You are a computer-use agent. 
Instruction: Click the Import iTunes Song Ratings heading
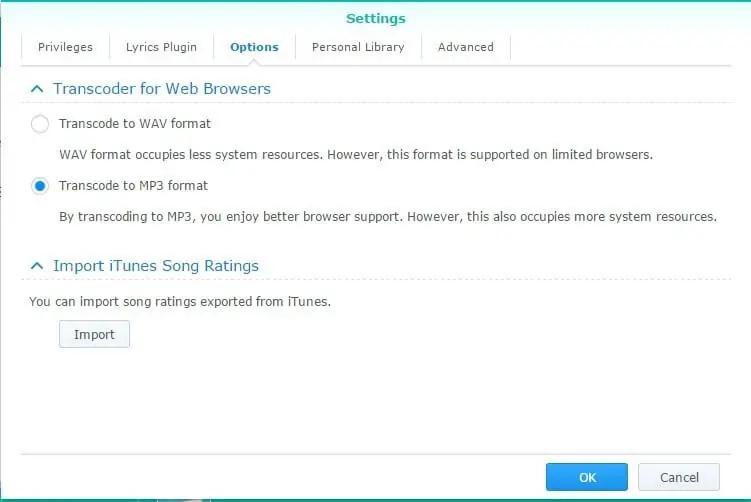(156, 266)
